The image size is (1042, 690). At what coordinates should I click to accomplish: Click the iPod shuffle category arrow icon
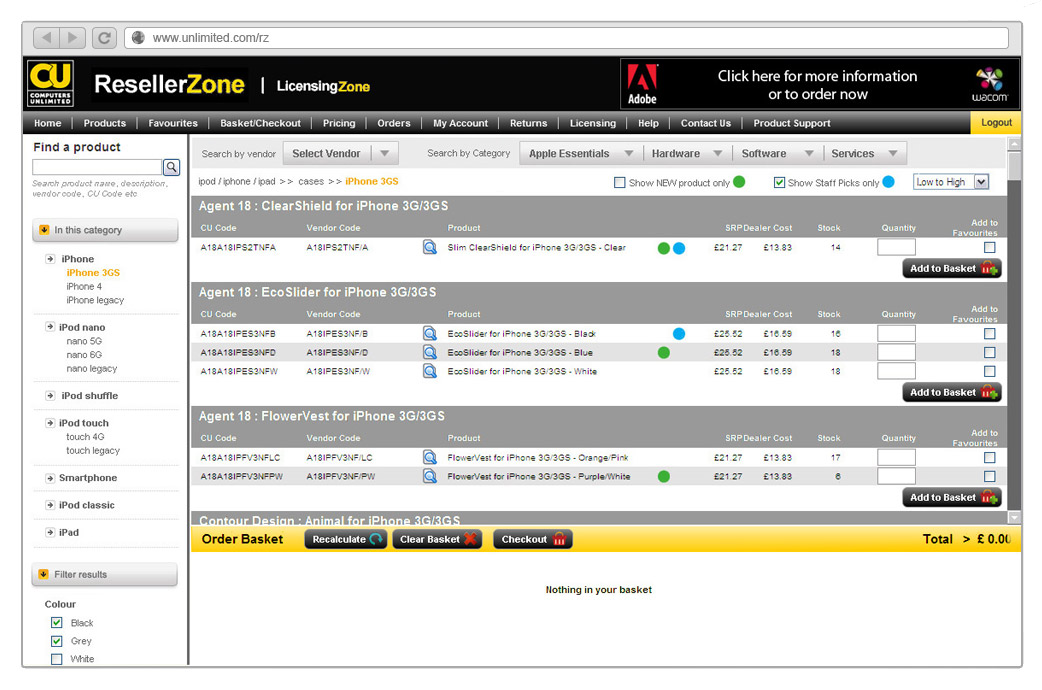pos(50,396)
